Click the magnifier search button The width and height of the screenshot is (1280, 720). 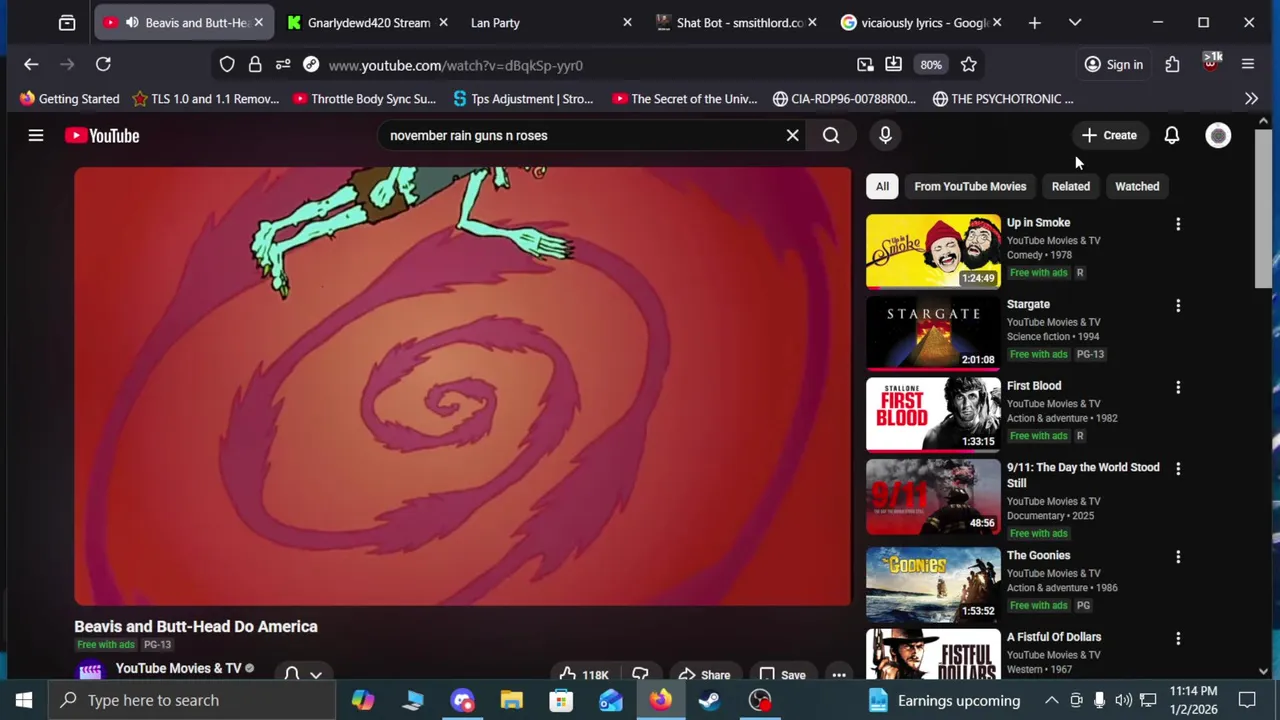(x=831, y=135)
